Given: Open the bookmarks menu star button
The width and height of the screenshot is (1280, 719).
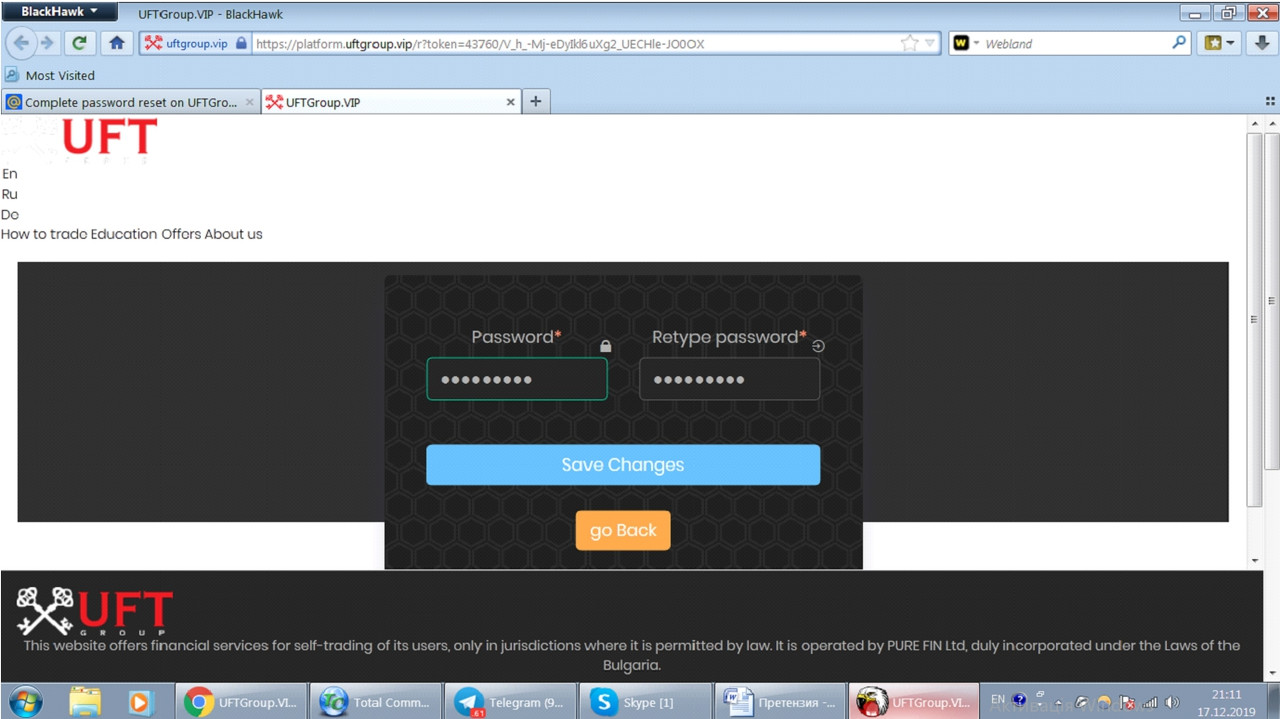Looking at the screenshot, I should click(x=1220, y=43).
